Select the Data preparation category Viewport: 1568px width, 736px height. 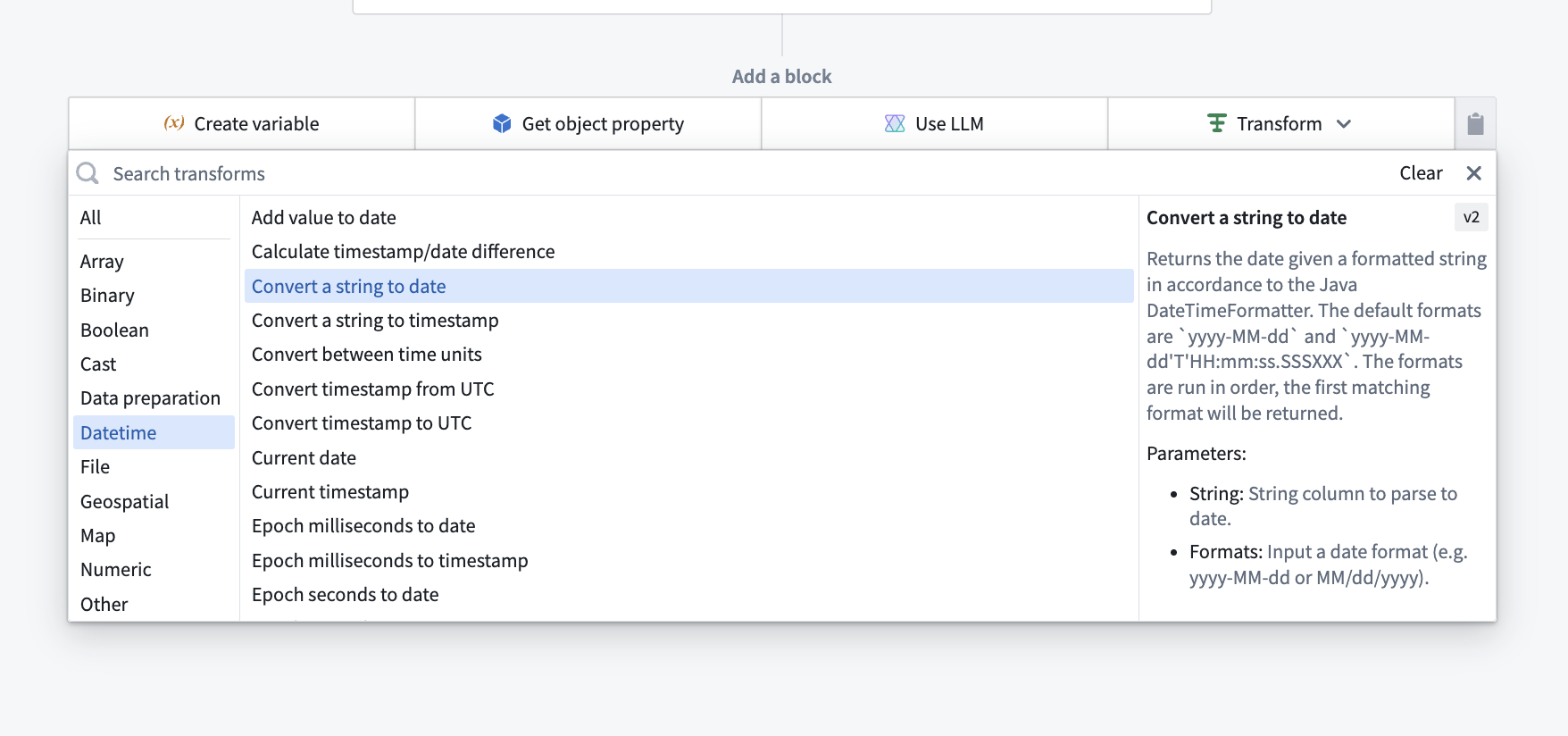[152, 398]
